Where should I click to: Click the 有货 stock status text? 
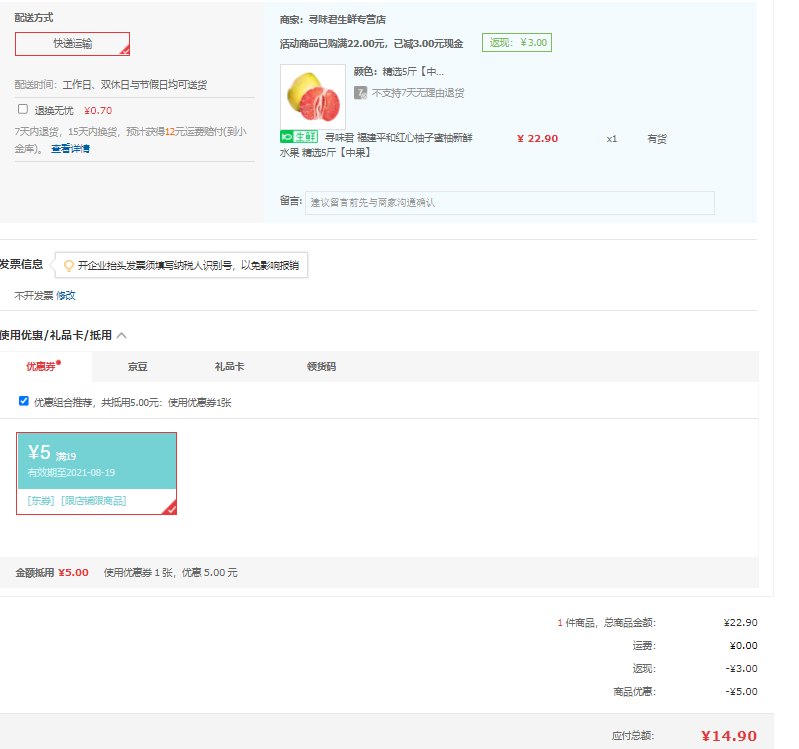coord(657,139)
